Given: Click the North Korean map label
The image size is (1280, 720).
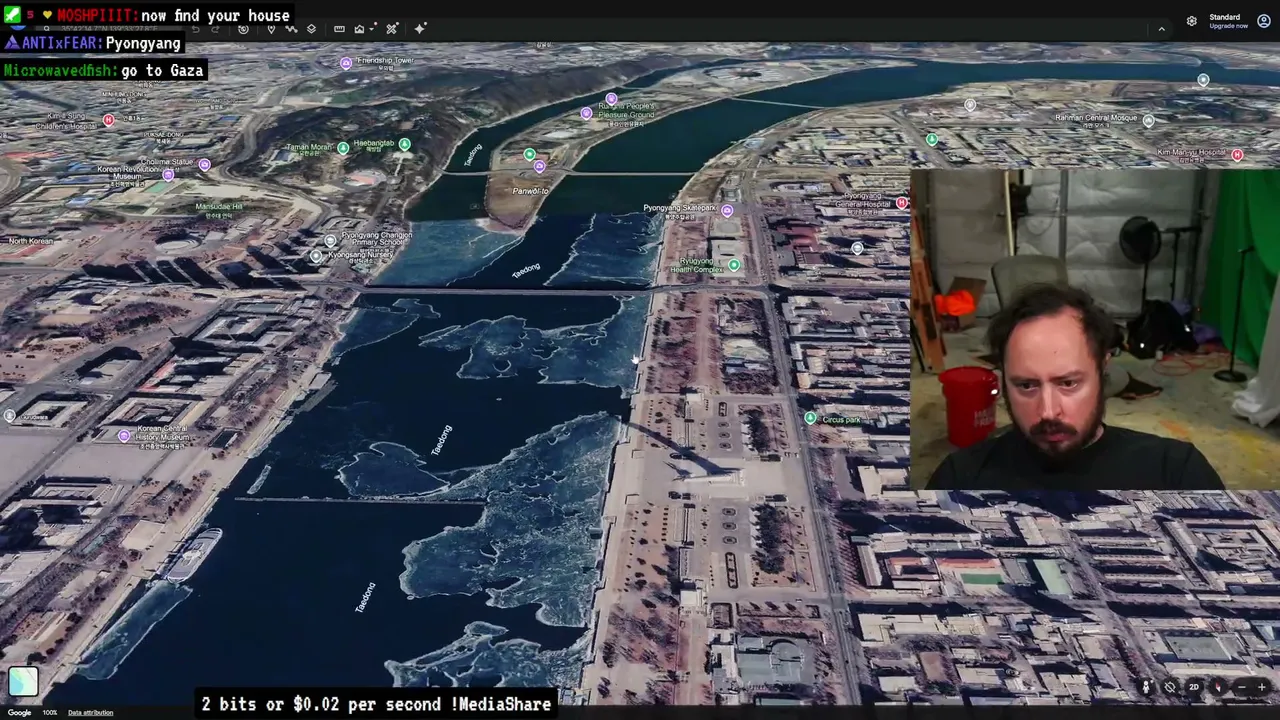Looking at the screenshot, I should coord(31,241).
